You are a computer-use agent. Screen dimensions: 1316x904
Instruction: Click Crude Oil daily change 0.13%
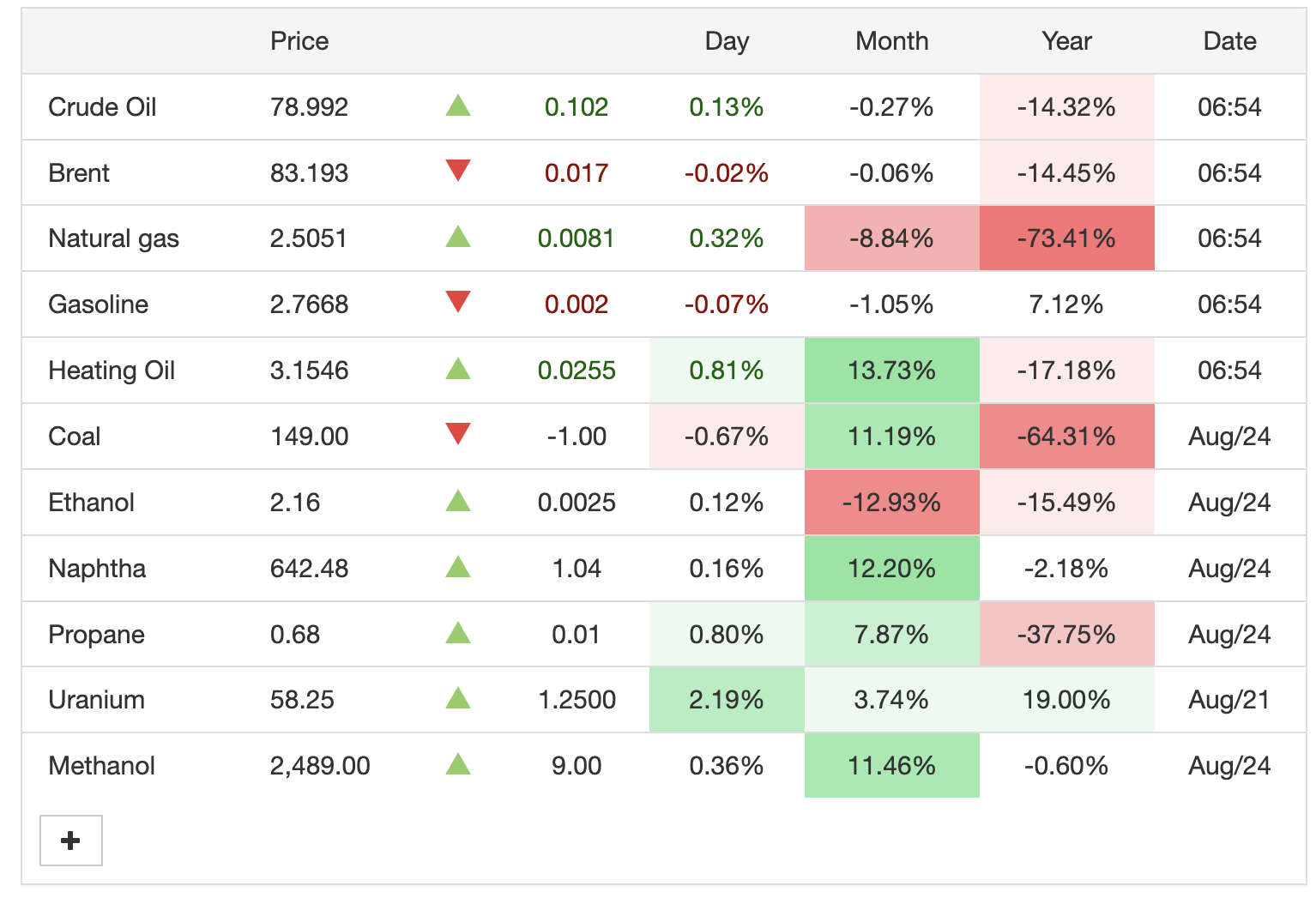(x=727, y=107)
